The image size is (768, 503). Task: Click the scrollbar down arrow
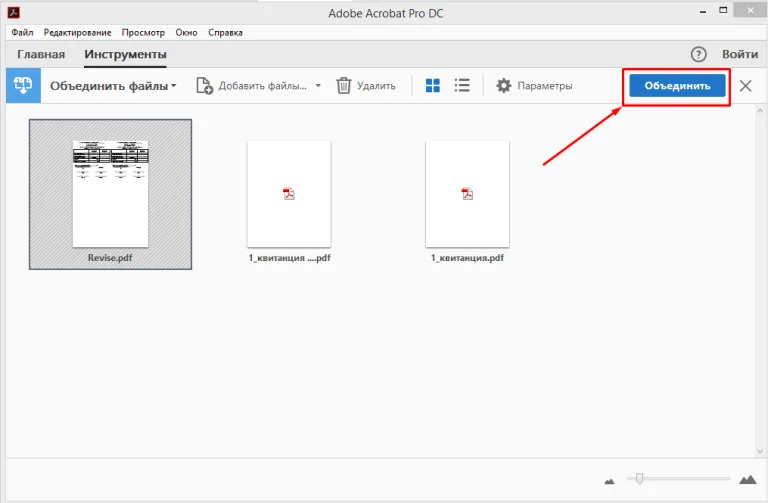click(x=760, y=452)
